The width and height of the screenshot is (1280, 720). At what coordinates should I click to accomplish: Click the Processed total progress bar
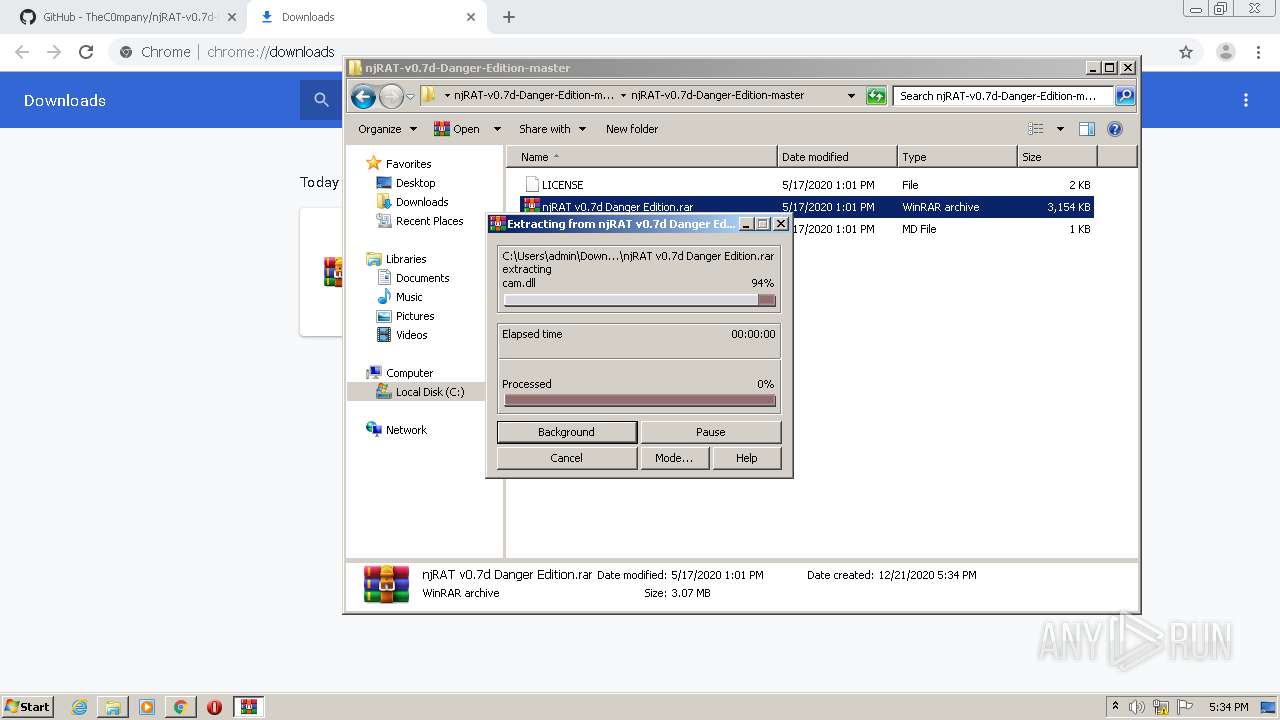(639, 401)
